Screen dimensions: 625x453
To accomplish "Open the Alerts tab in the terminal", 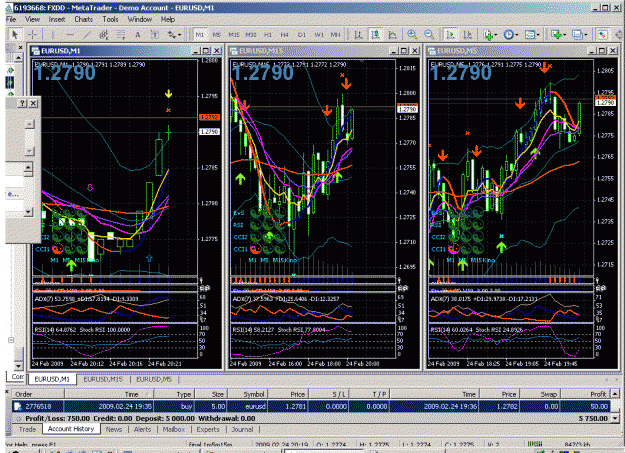I will (142, 429).
